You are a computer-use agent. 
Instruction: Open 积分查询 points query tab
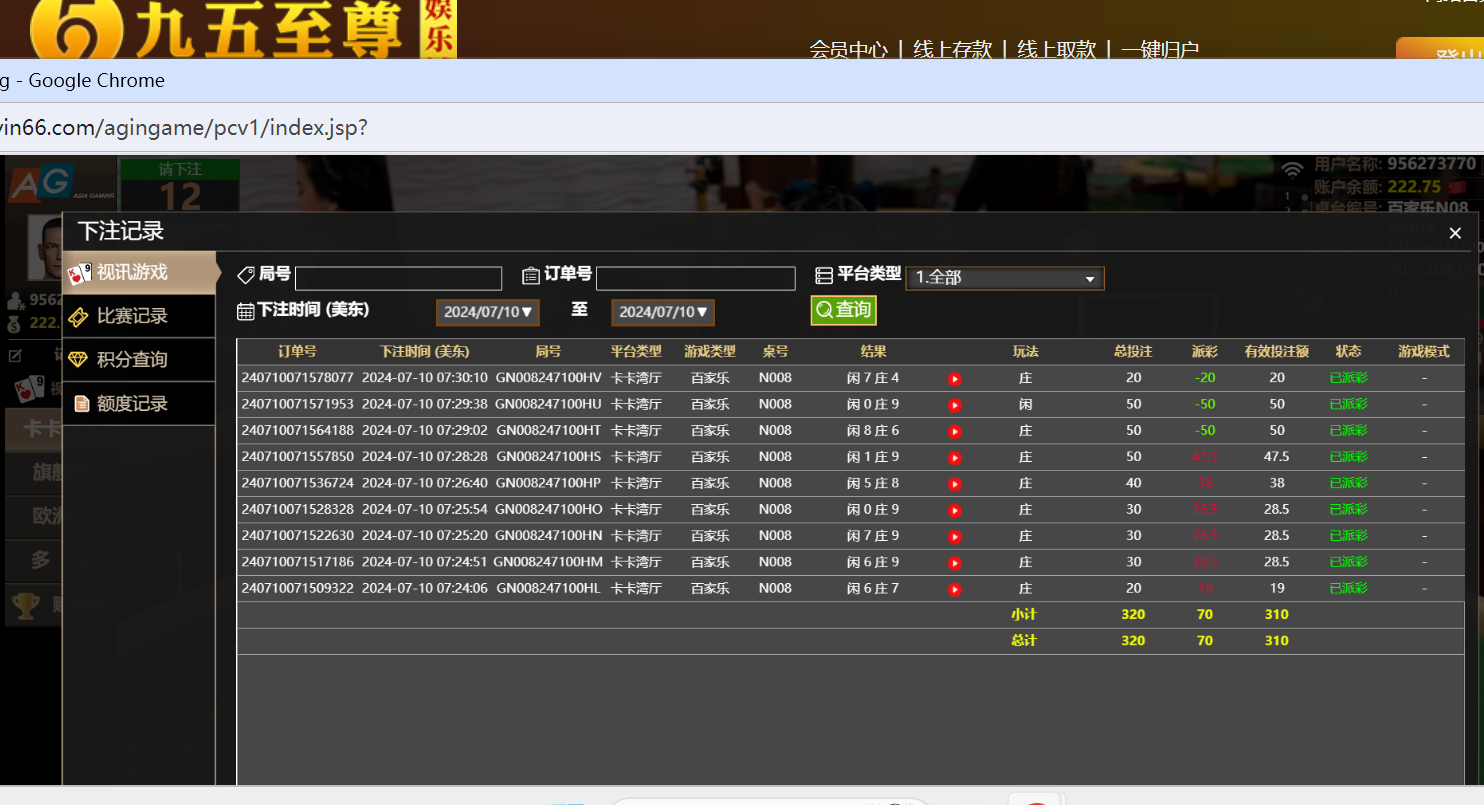(139, 360)
